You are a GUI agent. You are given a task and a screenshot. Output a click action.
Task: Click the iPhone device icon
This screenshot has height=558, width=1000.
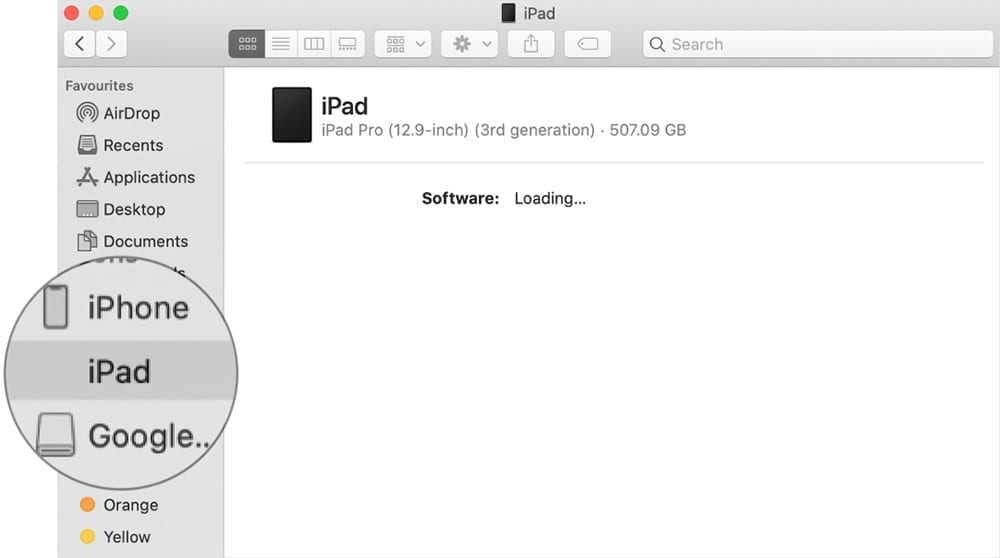(x=55, y=307)
